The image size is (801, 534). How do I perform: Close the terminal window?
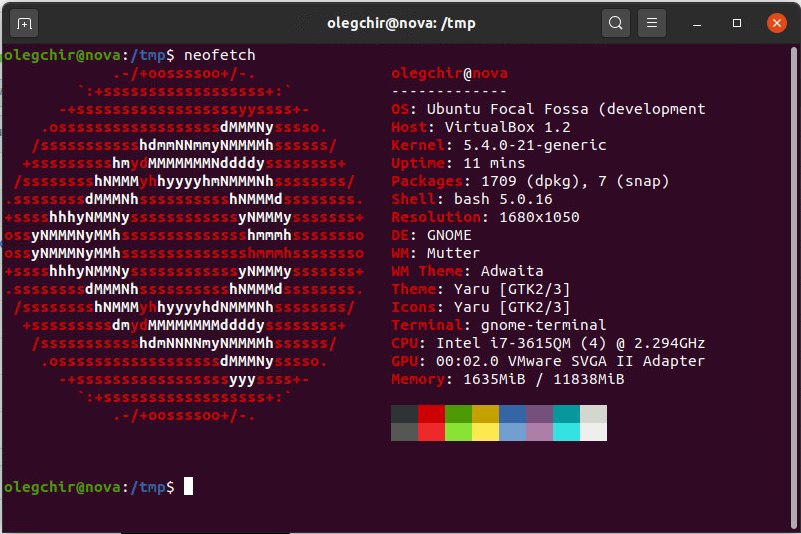pyautogui.click(x=776, y=23)
